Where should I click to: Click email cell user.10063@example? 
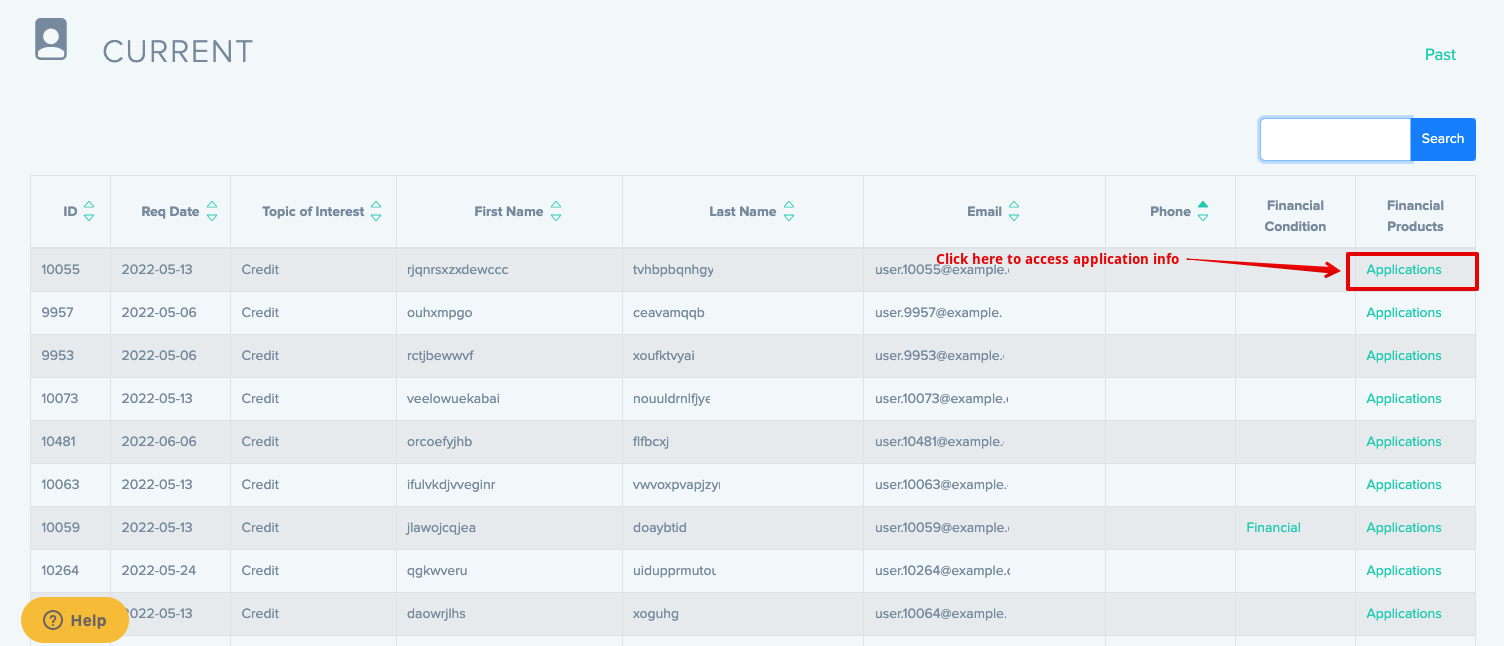click(x=941, y=485)
